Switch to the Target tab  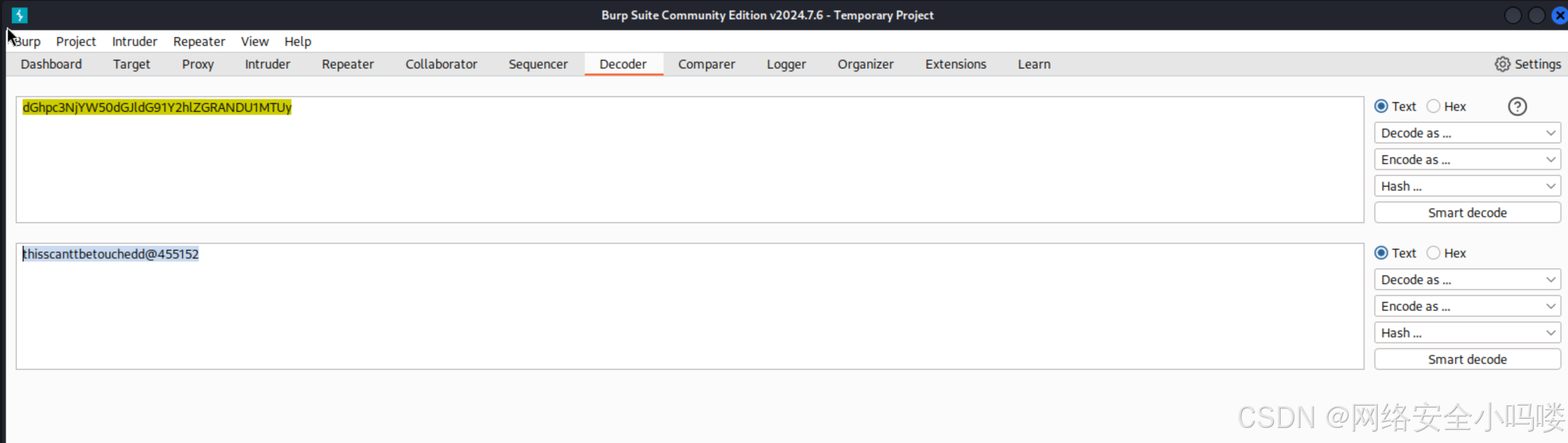tap(131, 64)
